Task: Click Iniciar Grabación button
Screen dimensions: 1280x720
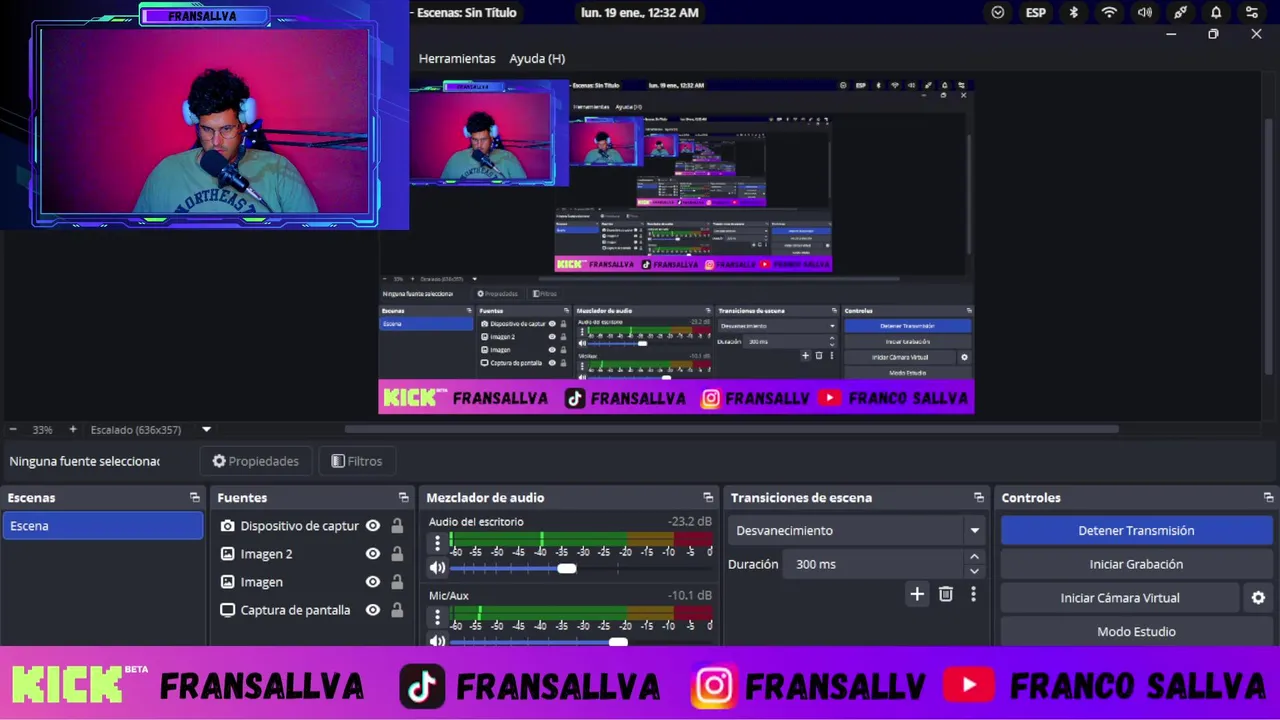Action: point(1136,564)
